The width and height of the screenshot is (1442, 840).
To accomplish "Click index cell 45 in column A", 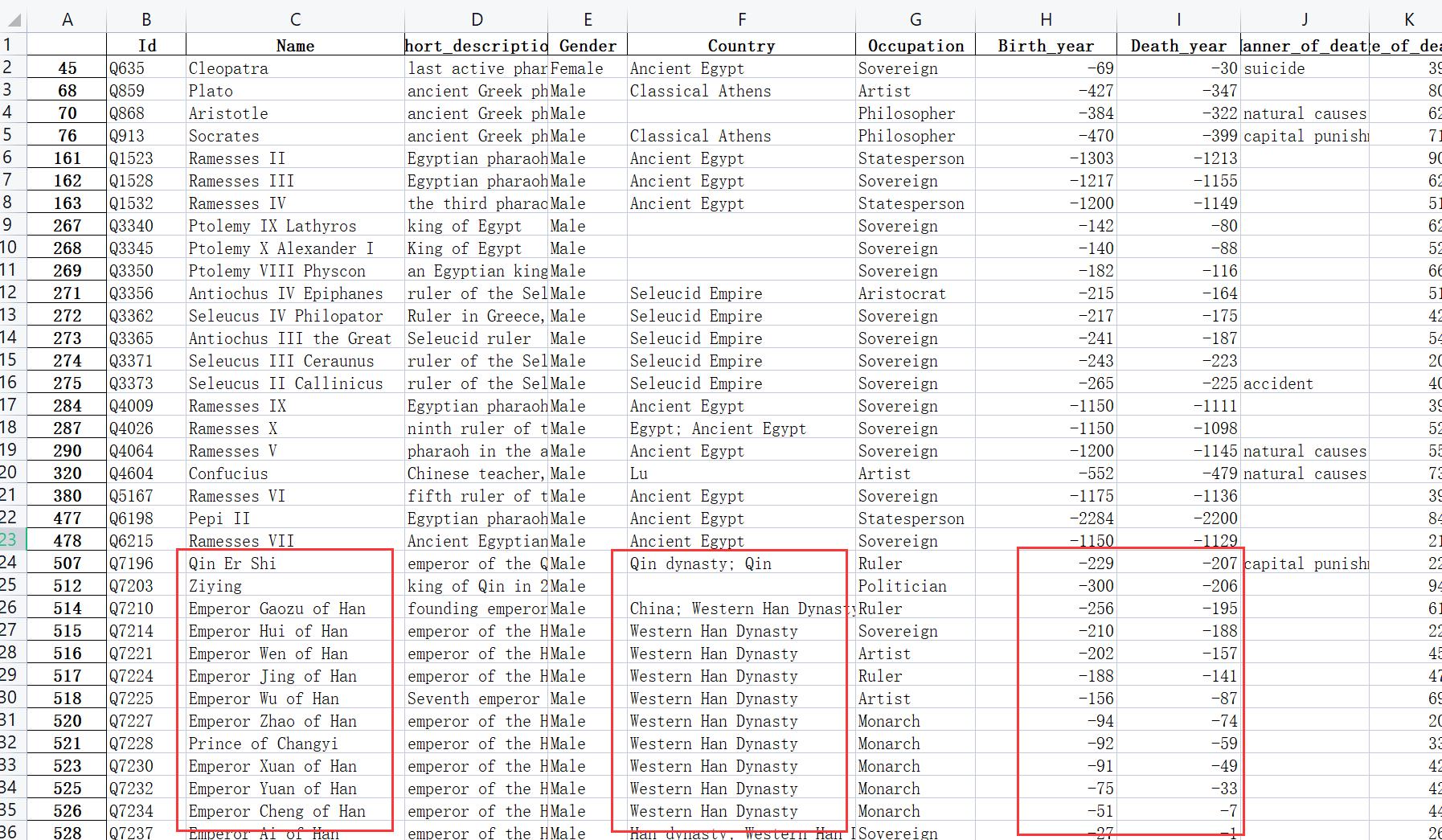I will [67, 68].
